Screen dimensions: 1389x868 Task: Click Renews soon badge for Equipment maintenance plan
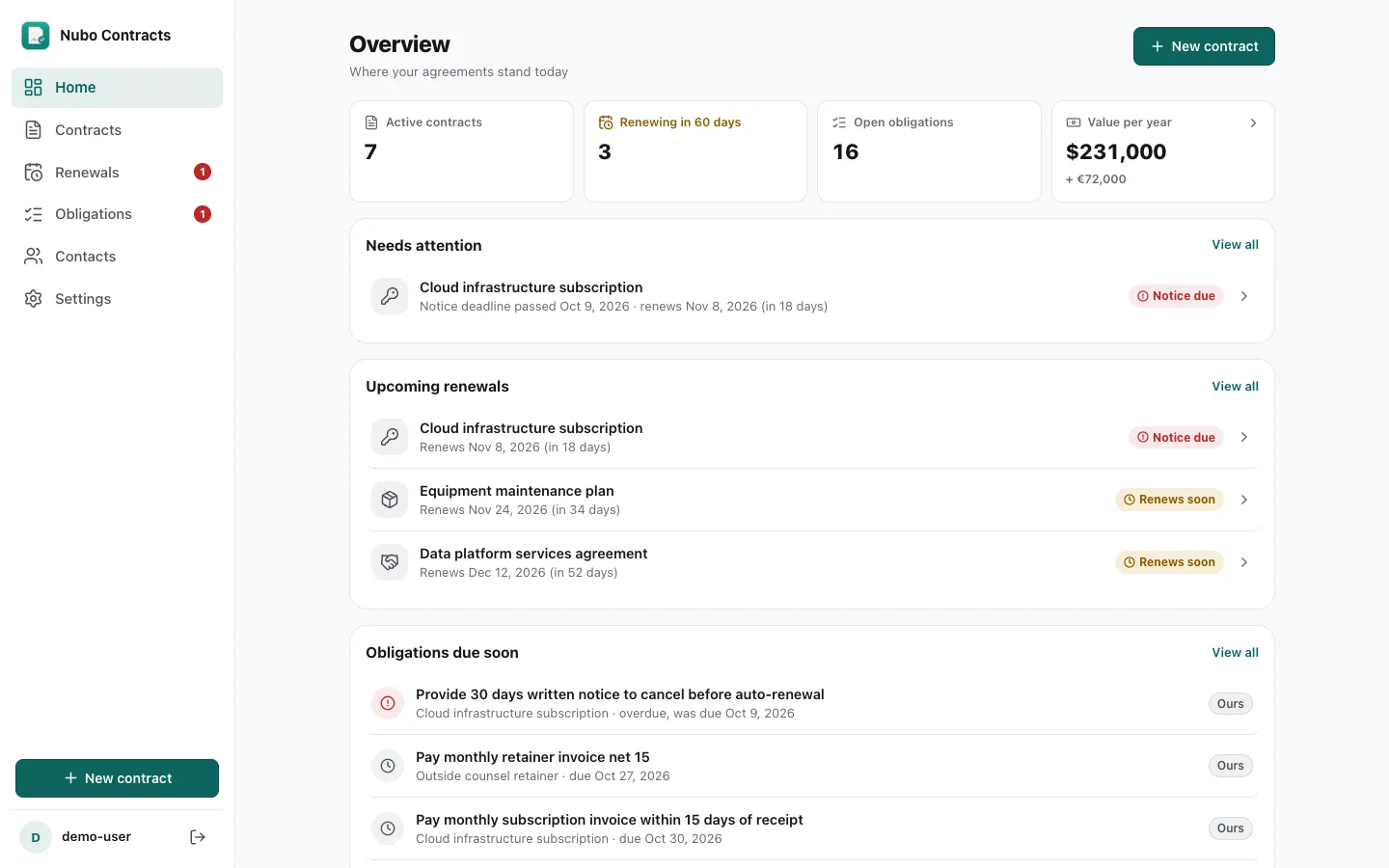point(1169,500)
